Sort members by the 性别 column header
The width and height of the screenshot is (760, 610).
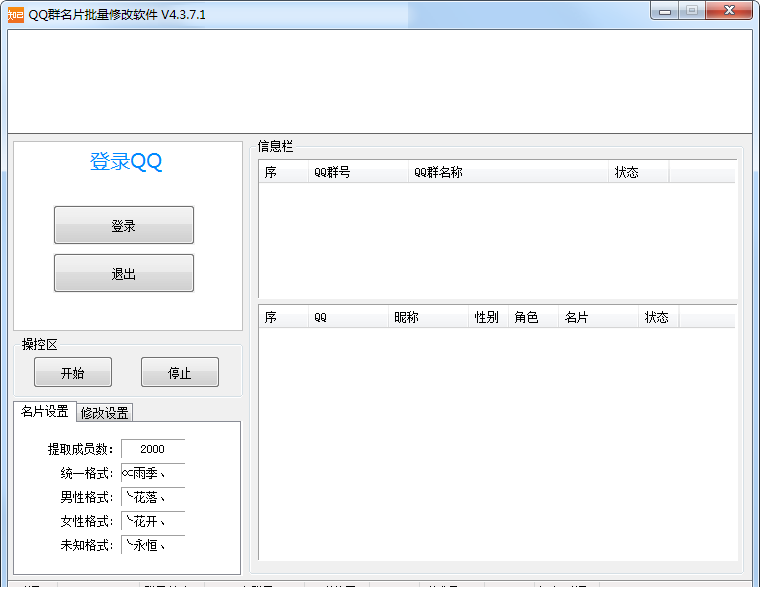pos(488,317)
